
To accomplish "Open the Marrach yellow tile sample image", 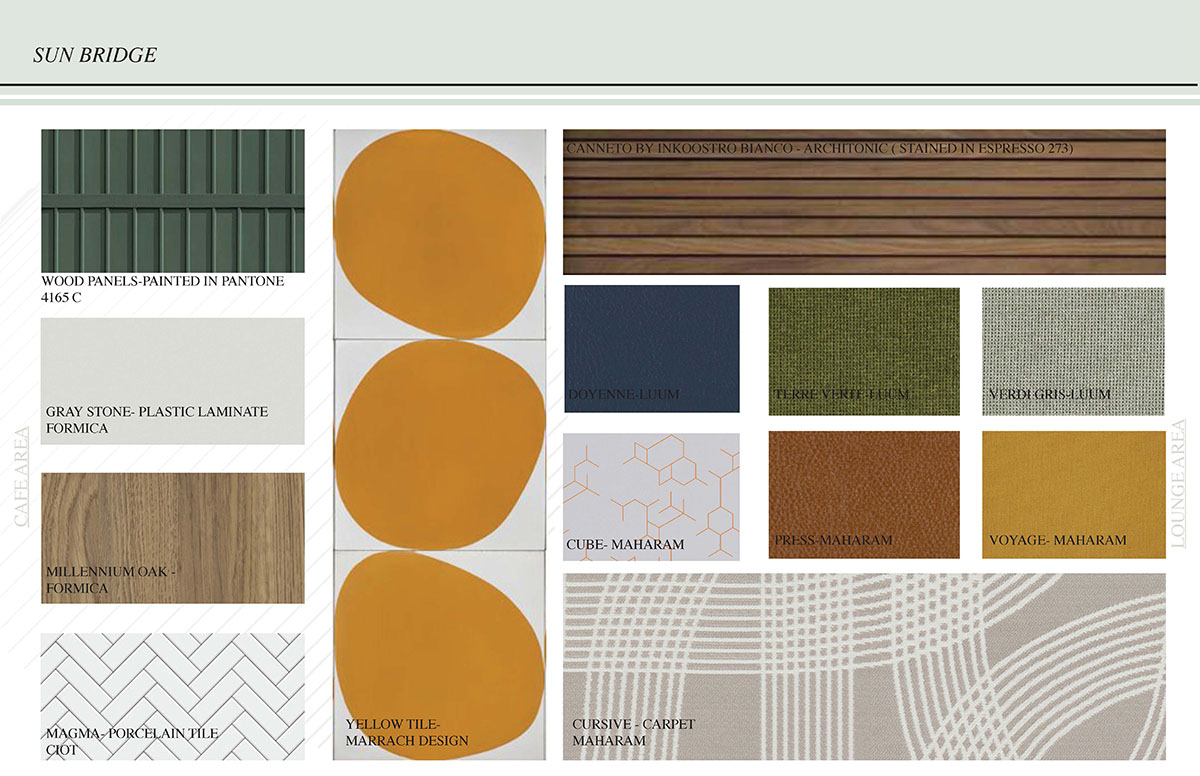I will click(440, 445).
